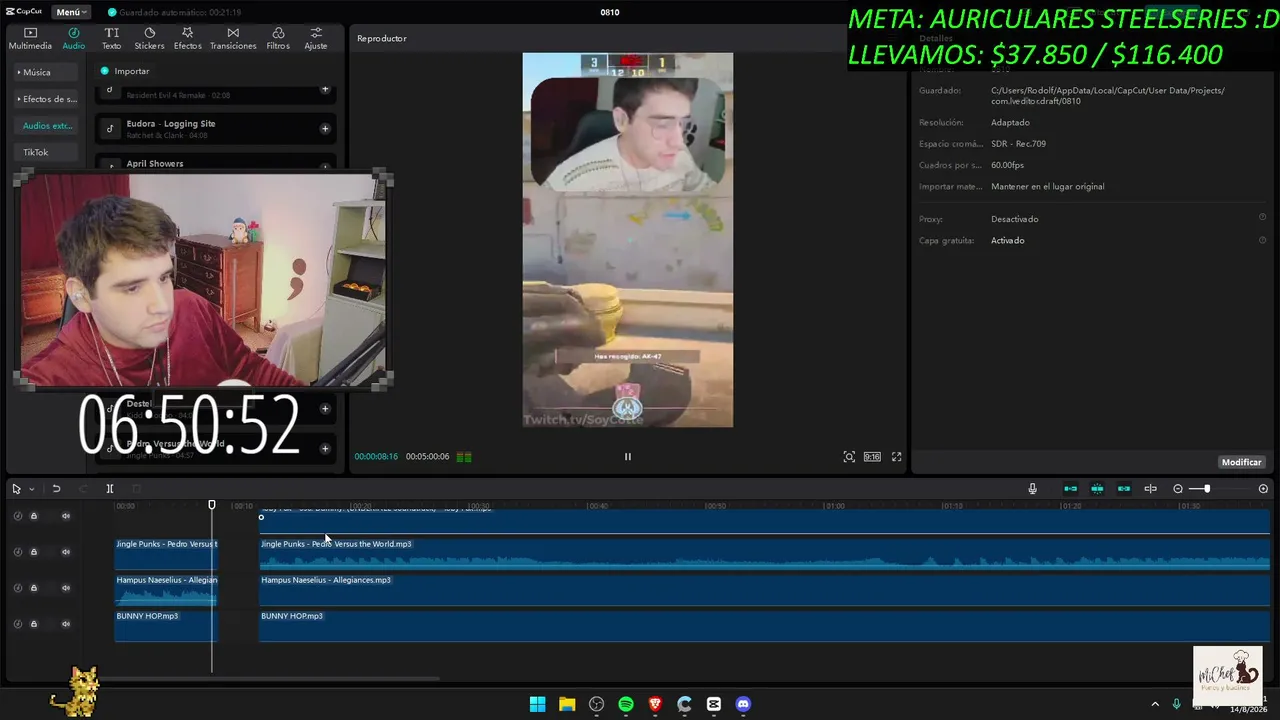Click the Proxy setting value Desactivado
1280x720 pixels.
[1014, 219]
